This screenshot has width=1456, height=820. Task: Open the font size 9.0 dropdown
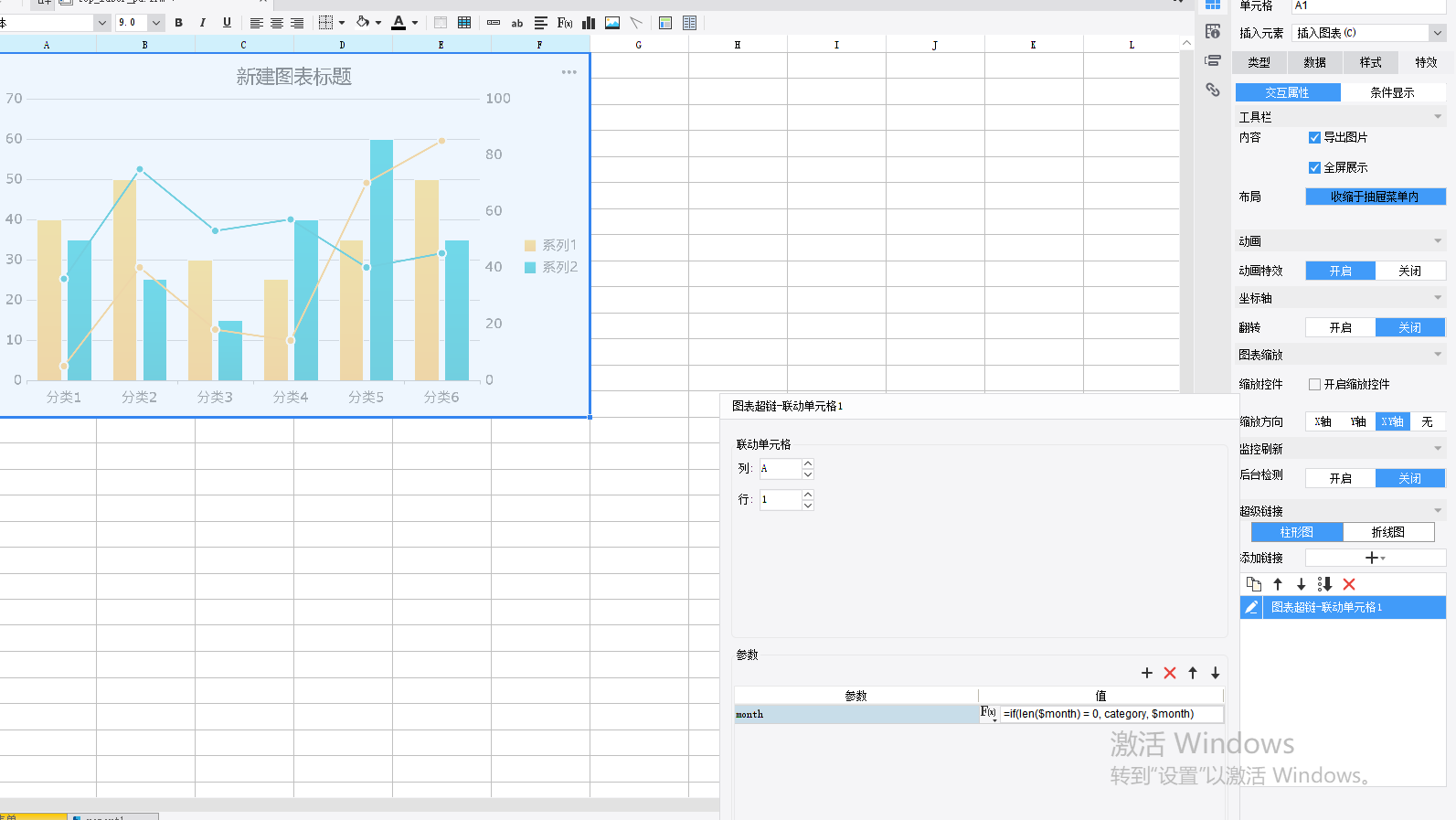(x=156, y=23)
